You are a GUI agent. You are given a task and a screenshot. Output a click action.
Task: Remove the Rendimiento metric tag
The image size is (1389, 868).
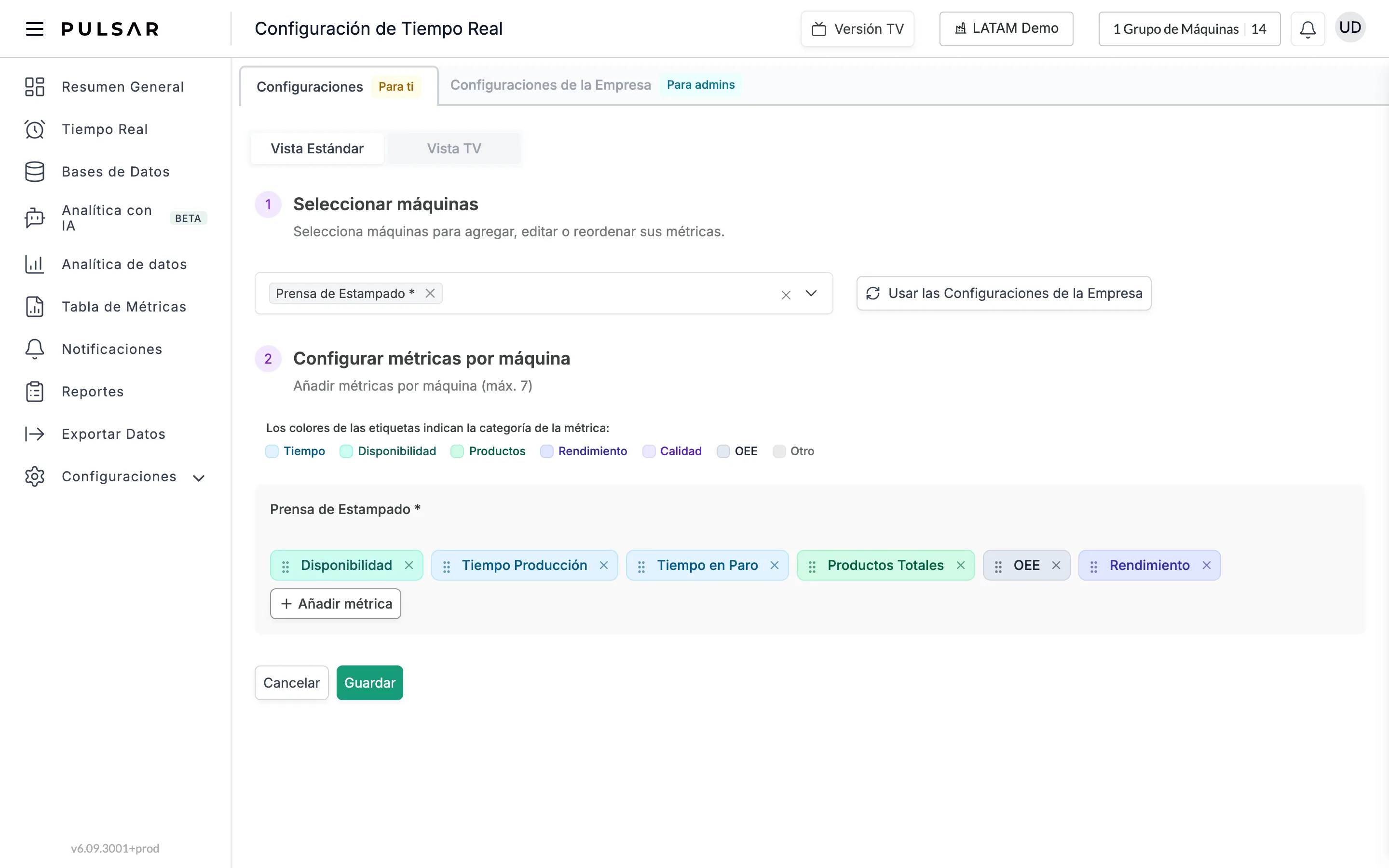click(1207, 566)
